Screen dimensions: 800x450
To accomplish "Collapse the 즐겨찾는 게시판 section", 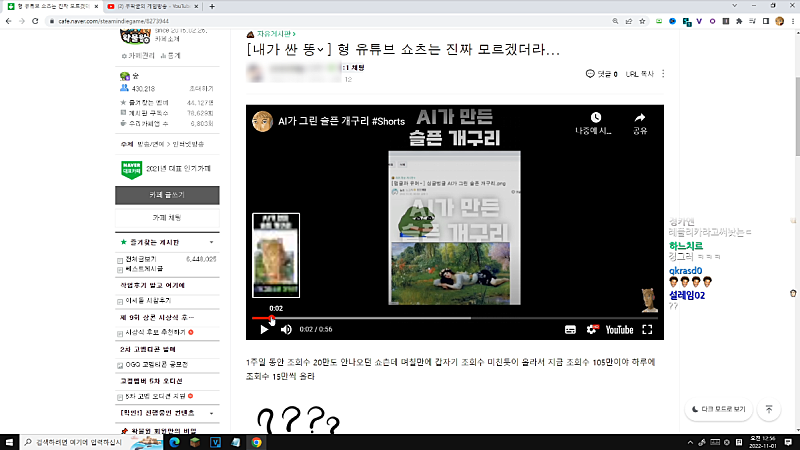I will (x=211, y=242).
